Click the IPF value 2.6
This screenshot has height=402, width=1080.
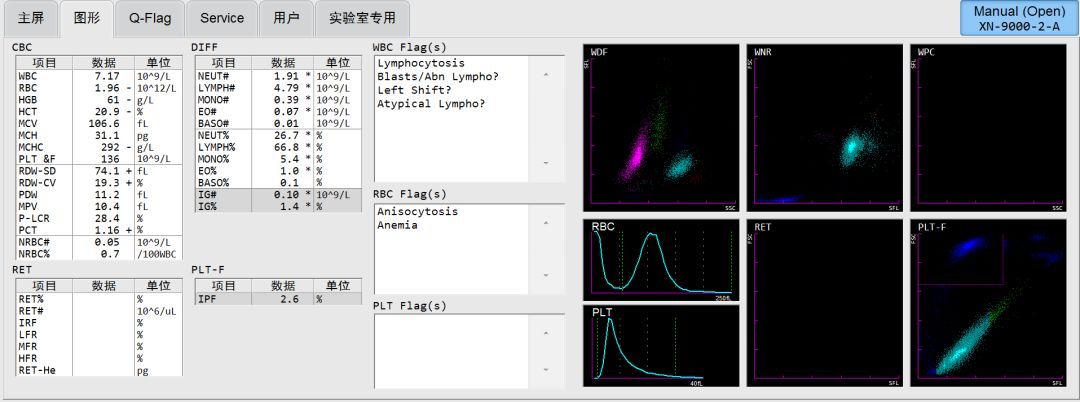290,299
